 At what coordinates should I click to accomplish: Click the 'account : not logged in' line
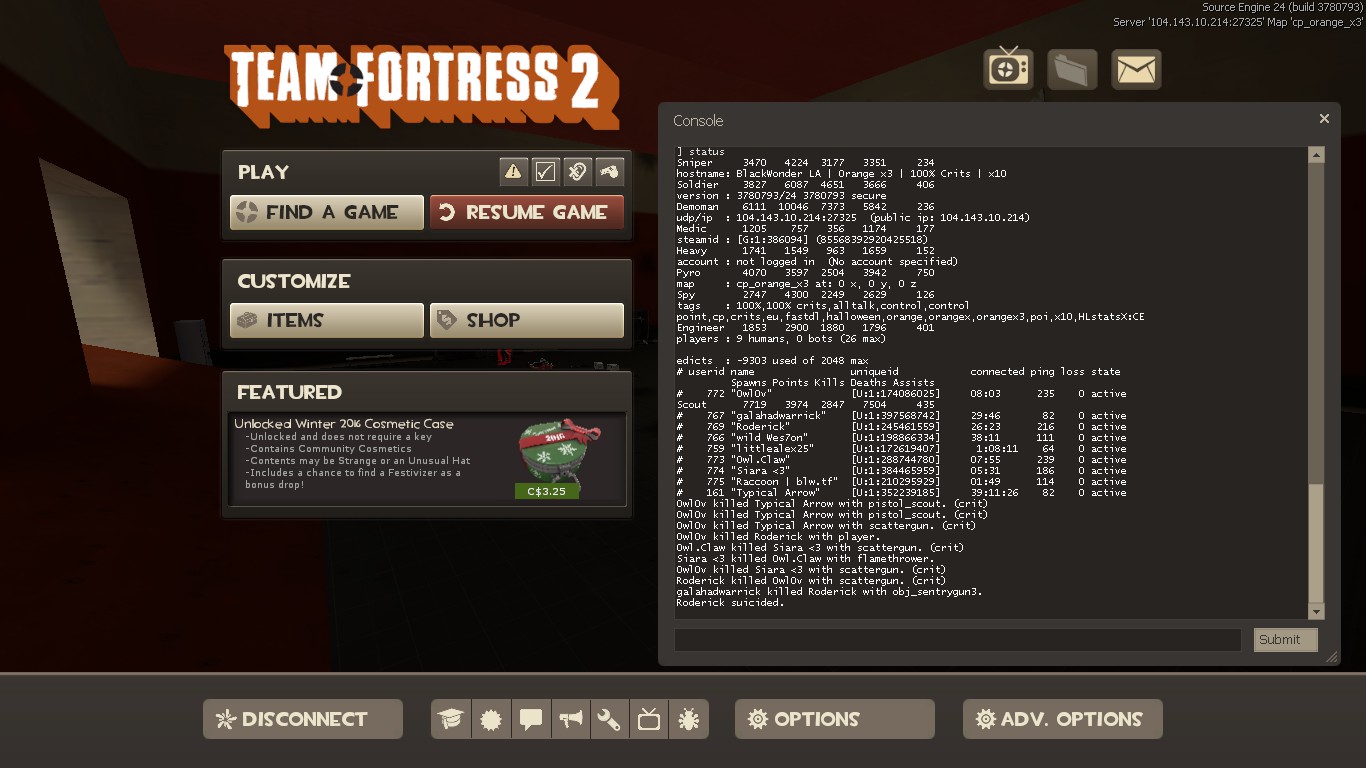coord(817,261)
